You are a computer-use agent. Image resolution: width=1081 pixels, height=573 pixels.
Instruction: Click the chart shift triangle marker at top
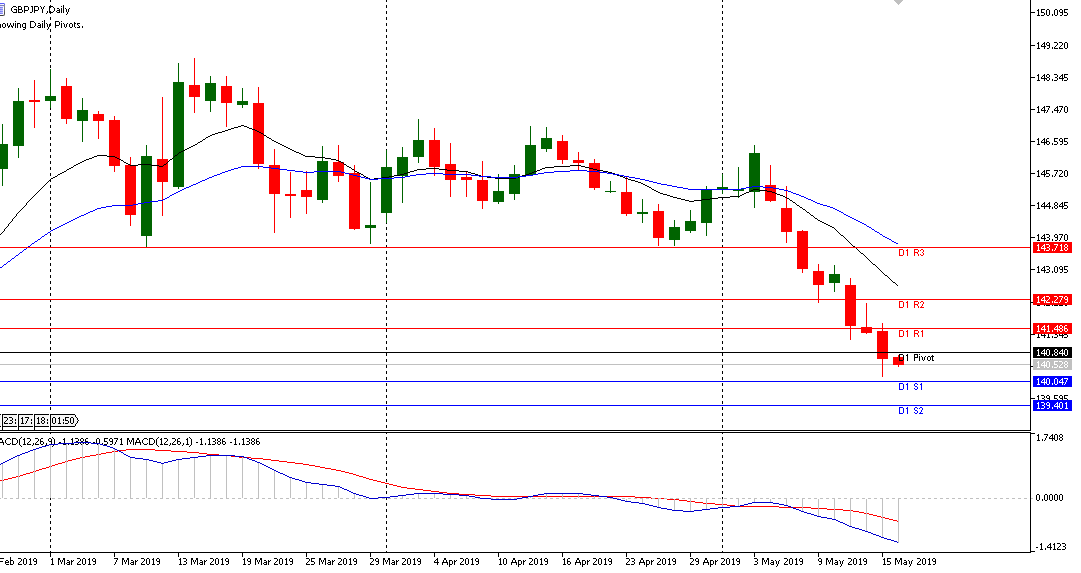coord(897,3)
